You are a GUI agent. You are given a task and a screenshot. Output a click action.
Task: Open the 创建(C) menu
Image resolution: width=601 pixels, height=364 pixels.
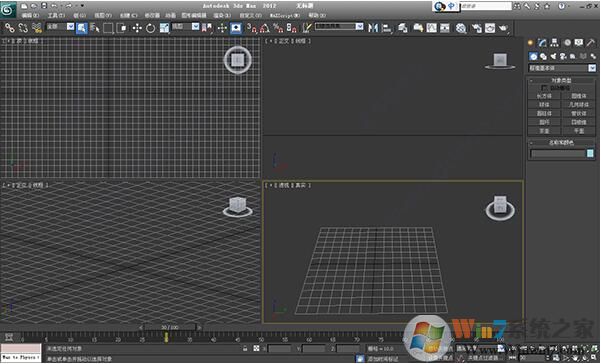click(x=128, y=15)
